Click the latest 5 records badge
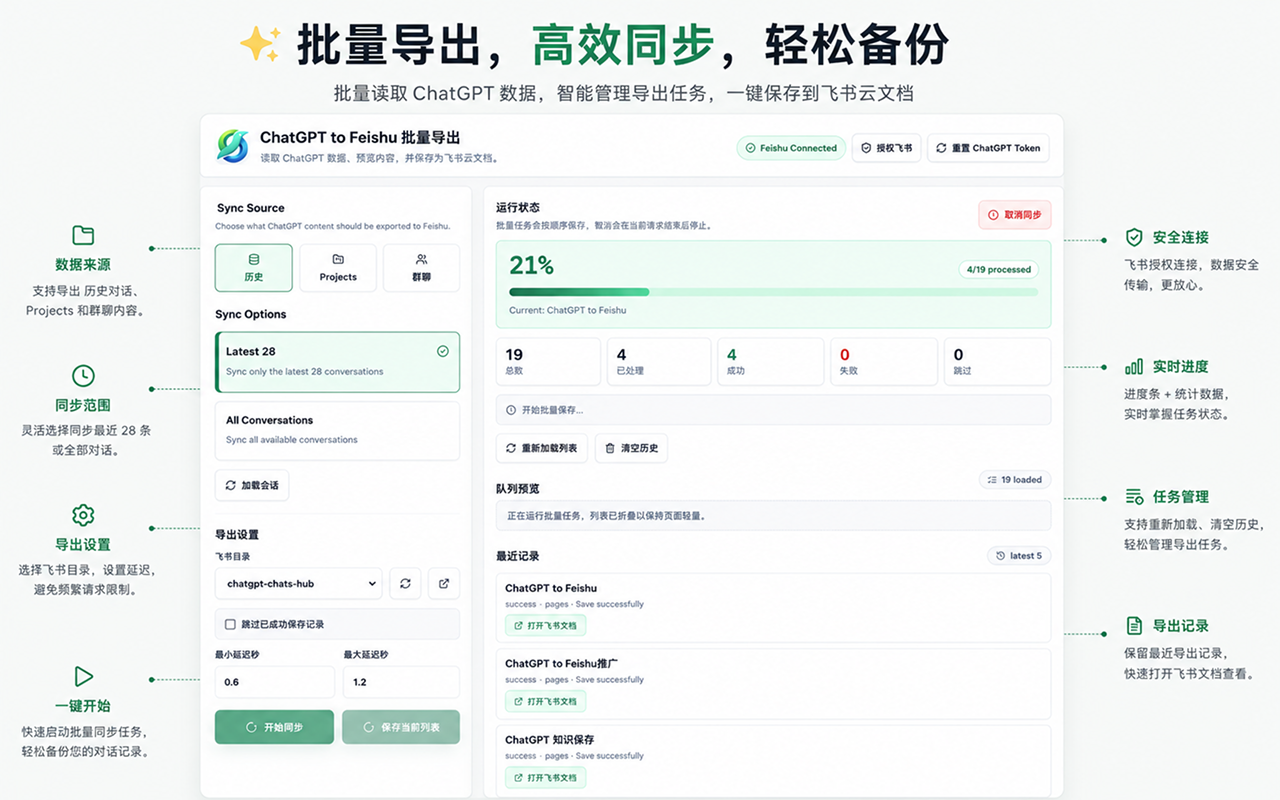 (1019, 556)
